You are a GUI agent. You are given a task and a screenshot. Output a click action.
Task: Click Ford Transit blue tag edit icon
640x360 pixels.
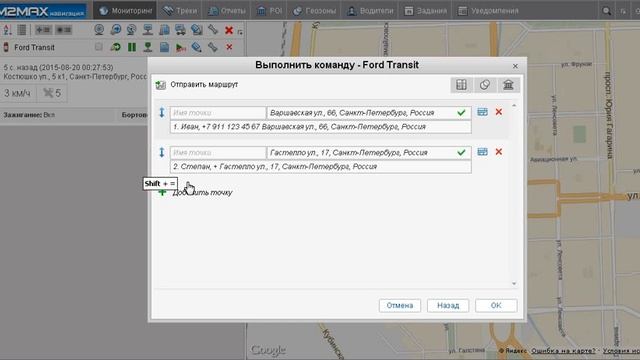coord(196,47)
